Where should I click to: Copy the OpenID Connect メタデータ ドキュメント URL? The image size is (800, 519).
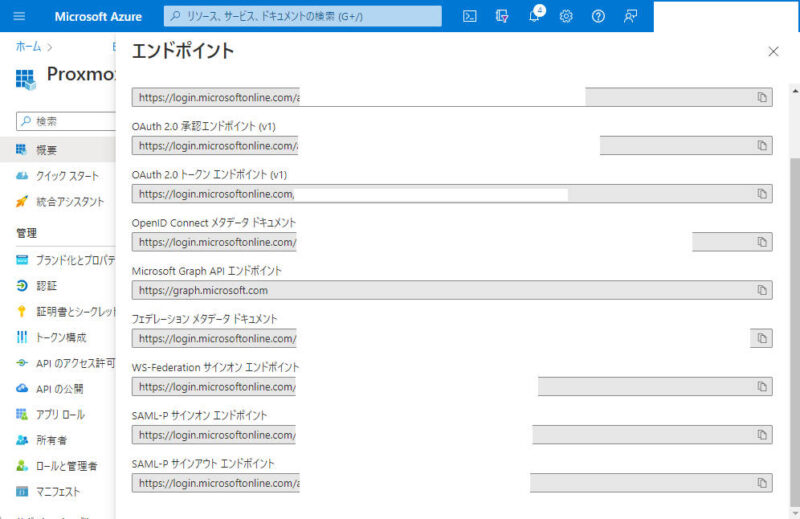(762, 242)
